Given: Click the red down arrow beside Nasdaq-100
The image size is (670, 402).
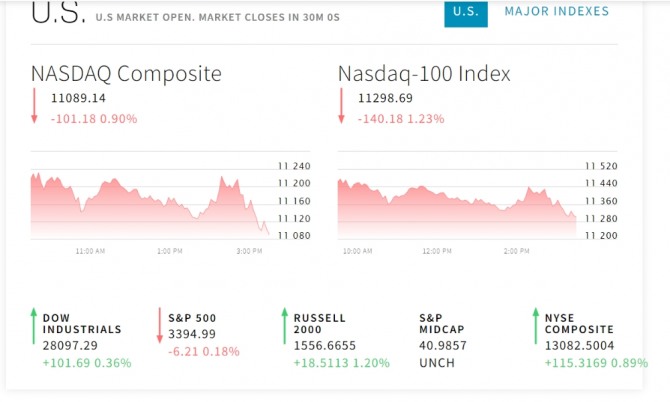Looking at the screenshot, I should (x=341, y=107).
